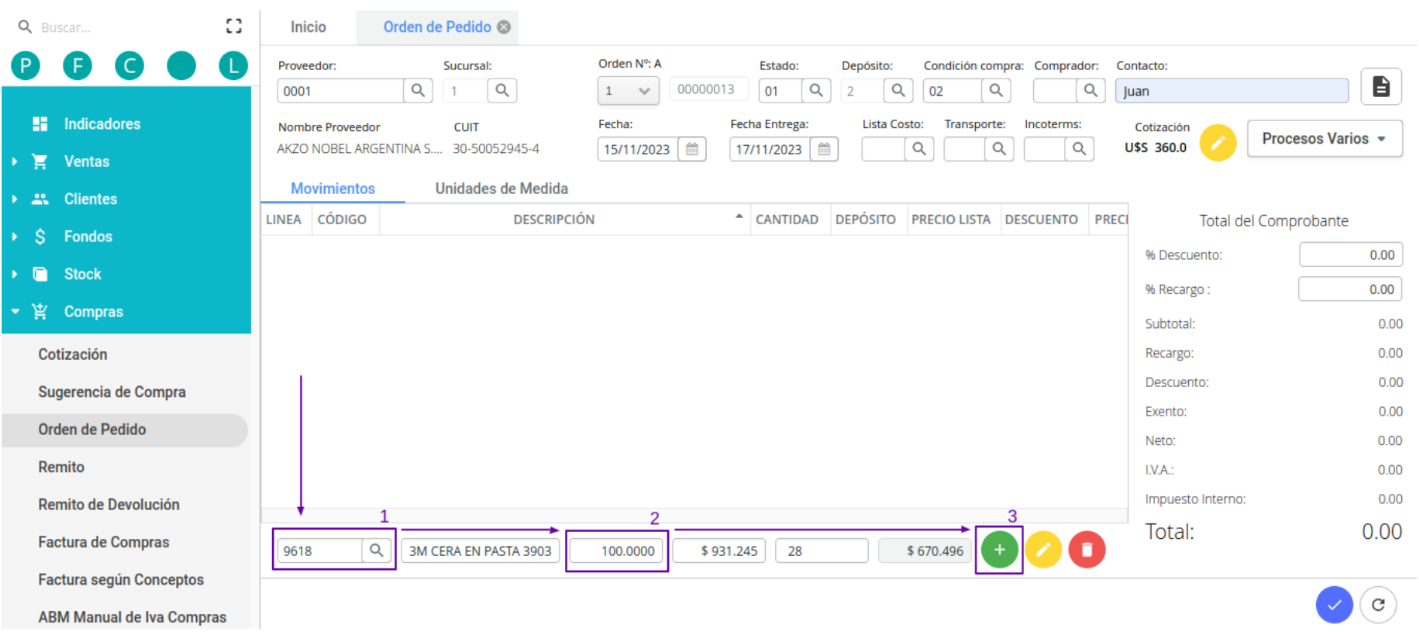Open the round L shortcut

click(x=233, y=66)
